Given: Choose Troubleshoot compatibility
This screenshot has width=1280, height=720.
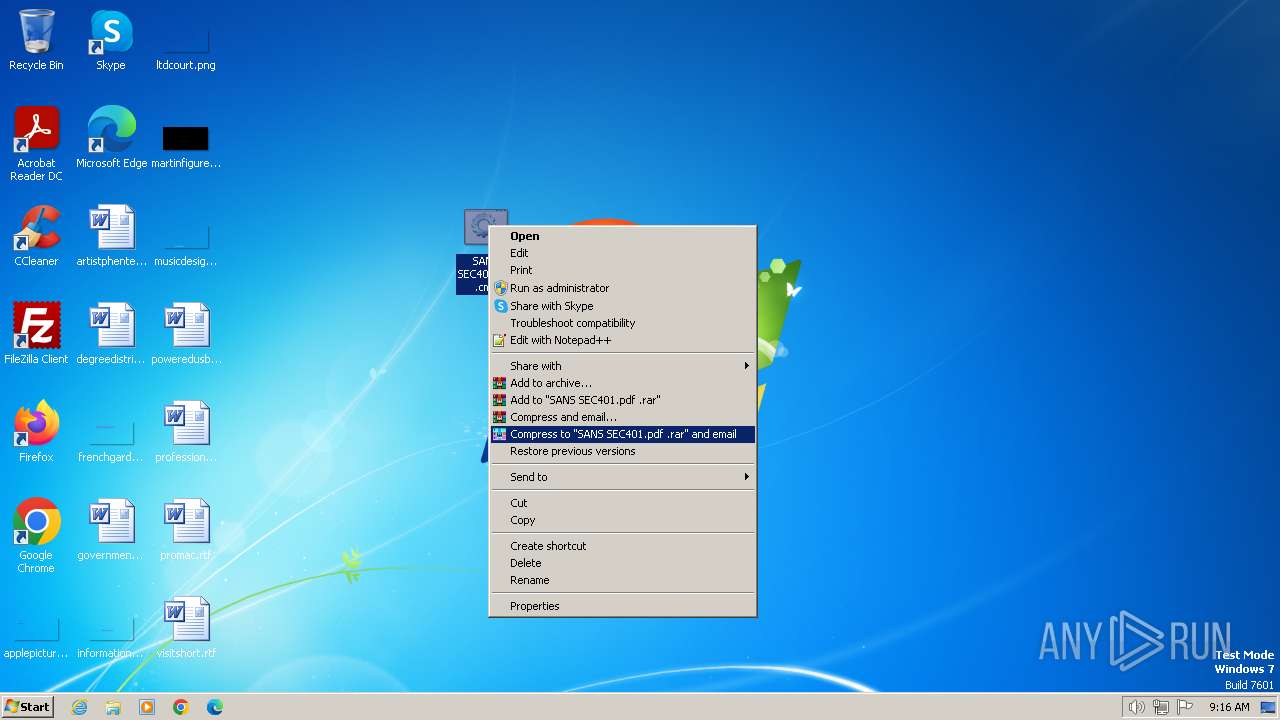Looking at the screenshot, I should coord(622,323).
